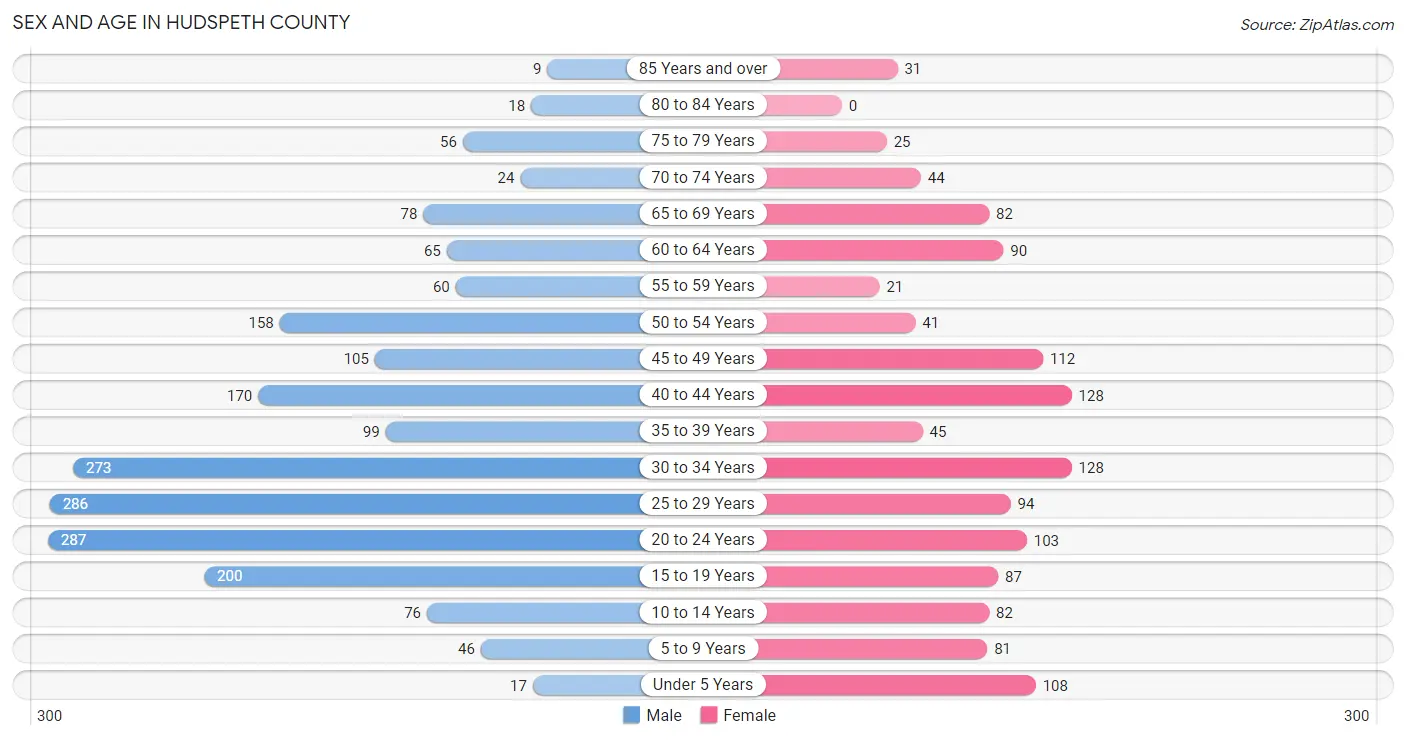Click the Female legend label
The height and width of the screenshot is (740, 1406).
750,715
